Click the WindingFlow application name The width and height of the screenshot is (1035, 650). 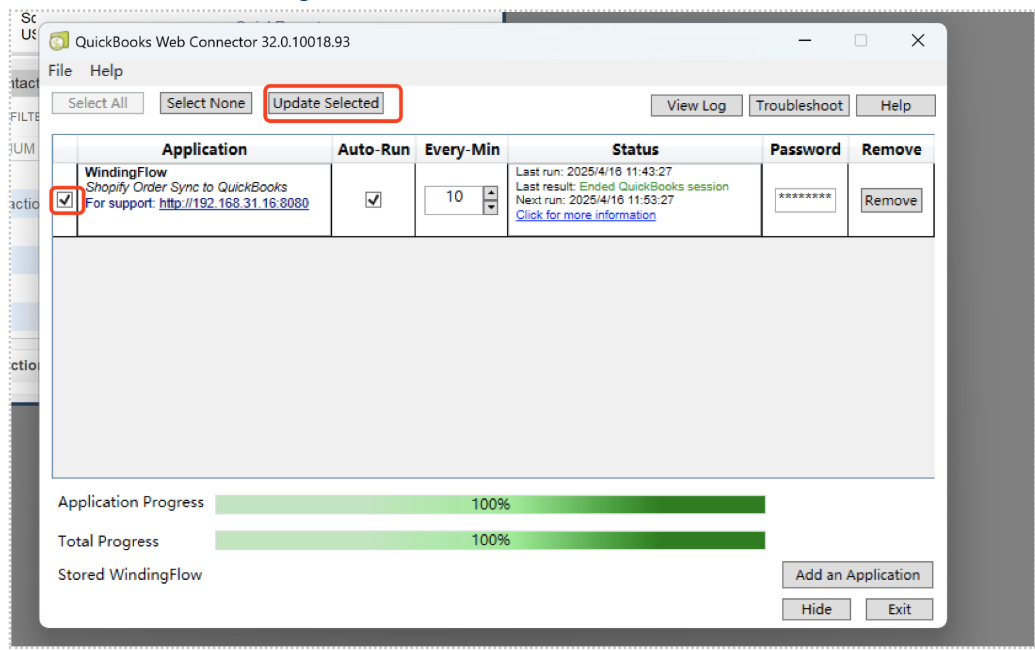click(126, 172)
